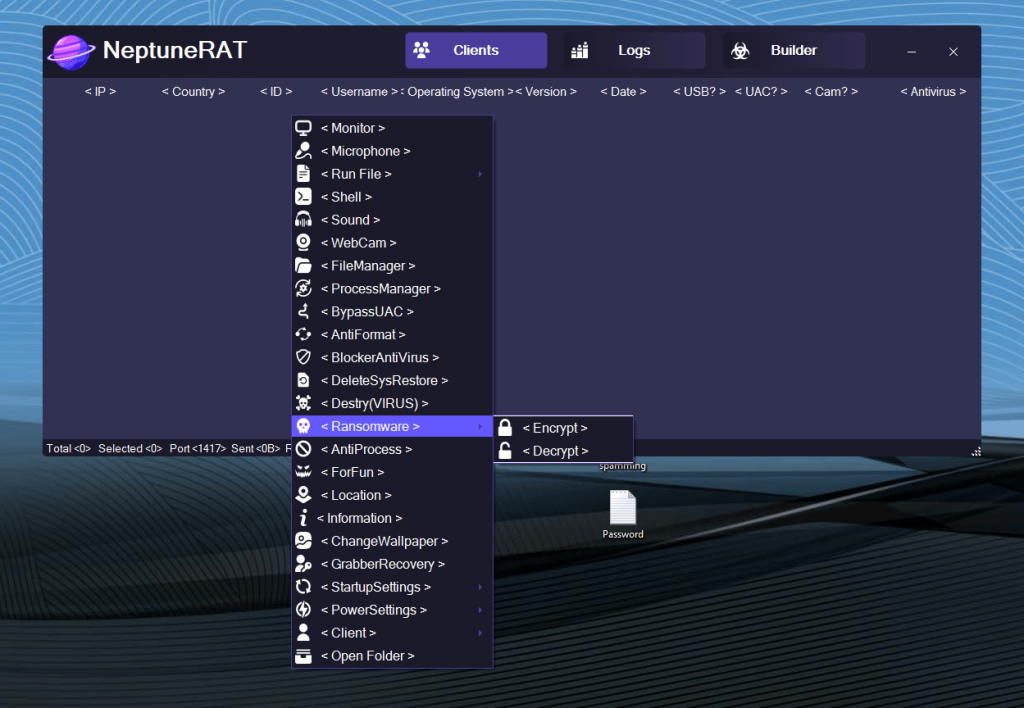1024x708 pixels.
Task: Click the Antivirus column header
Action: (x=931, y=91)
